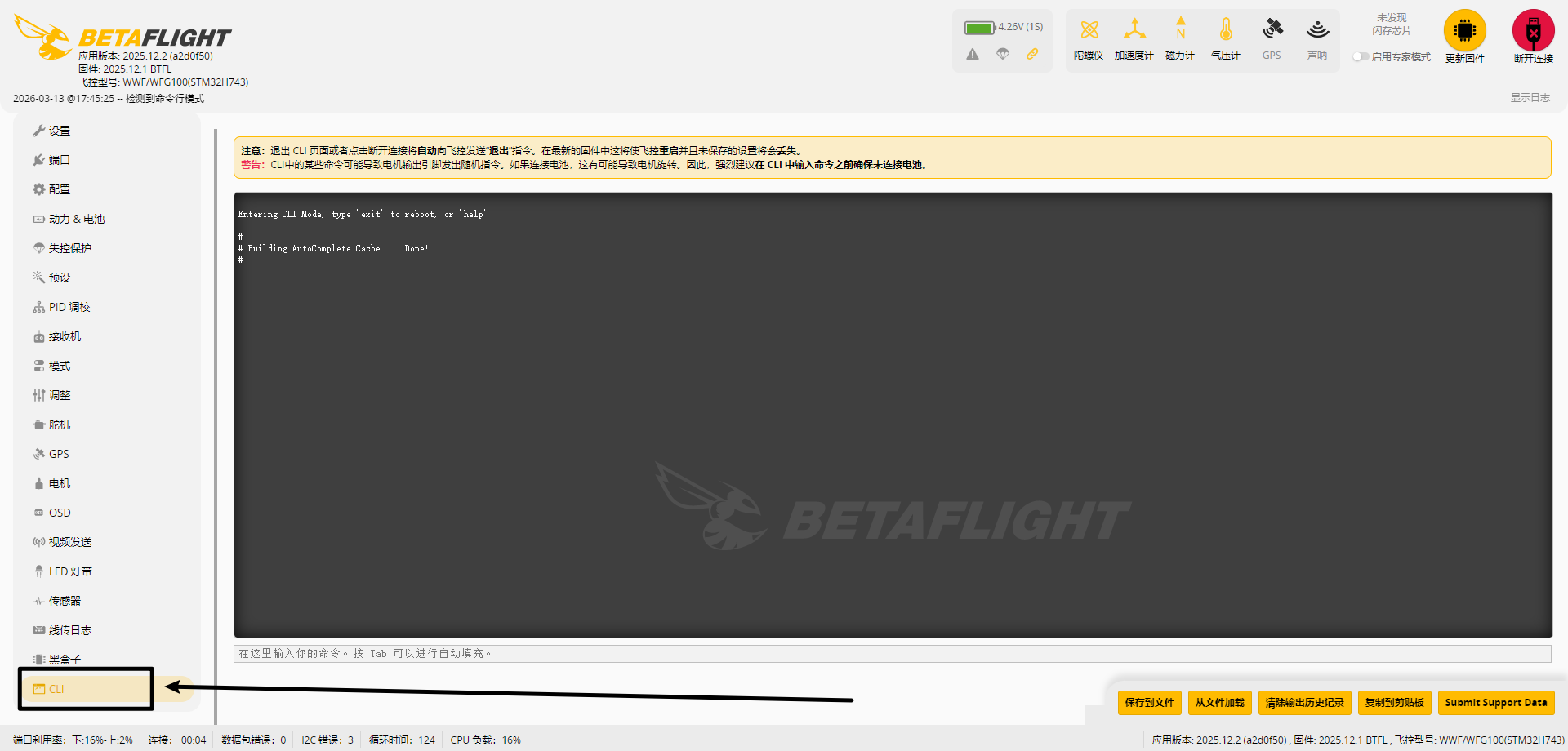Switch to the Motors tab

[x=59, y=483]
